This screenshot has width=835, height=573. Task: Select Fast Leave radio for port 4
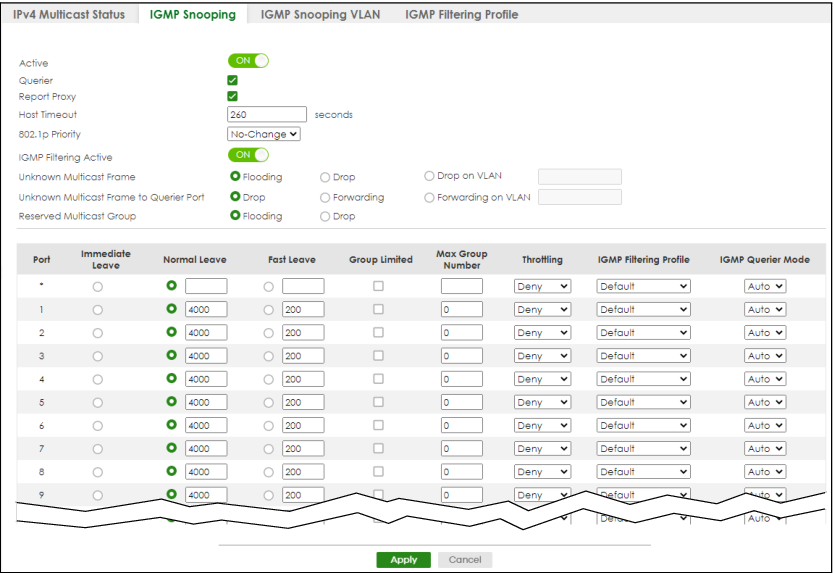(268, 379)
